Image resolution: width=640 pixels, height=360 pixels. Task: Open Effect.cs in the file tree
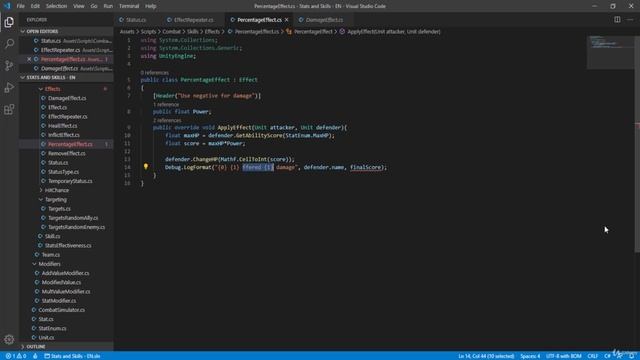(x=57, y=107)
